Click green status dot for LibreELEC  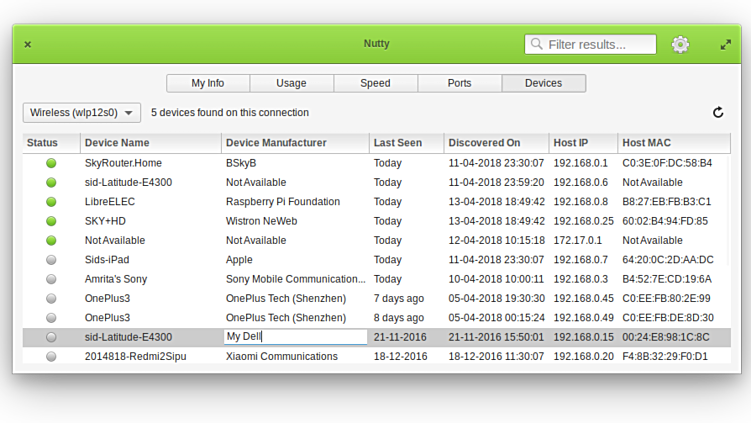coord(51,202)
